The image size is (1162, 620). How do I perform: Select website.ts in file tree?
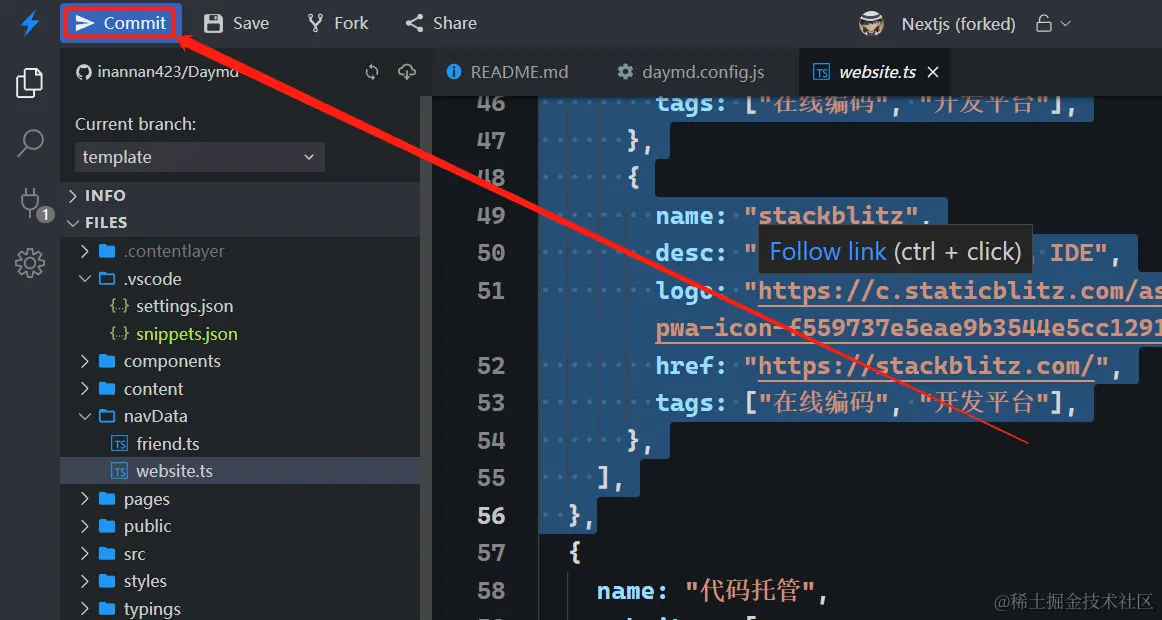240,471
